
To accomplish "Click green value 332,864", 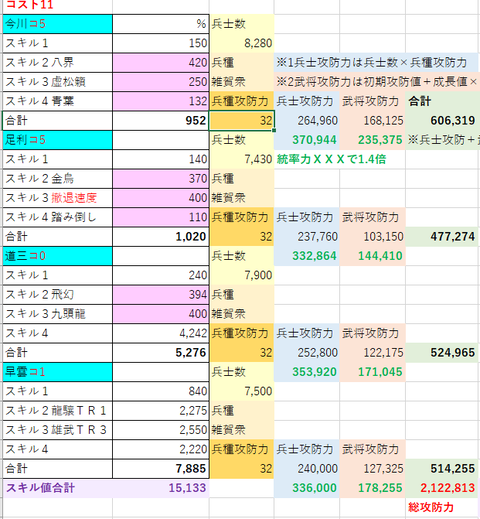I will pos(307,256).
